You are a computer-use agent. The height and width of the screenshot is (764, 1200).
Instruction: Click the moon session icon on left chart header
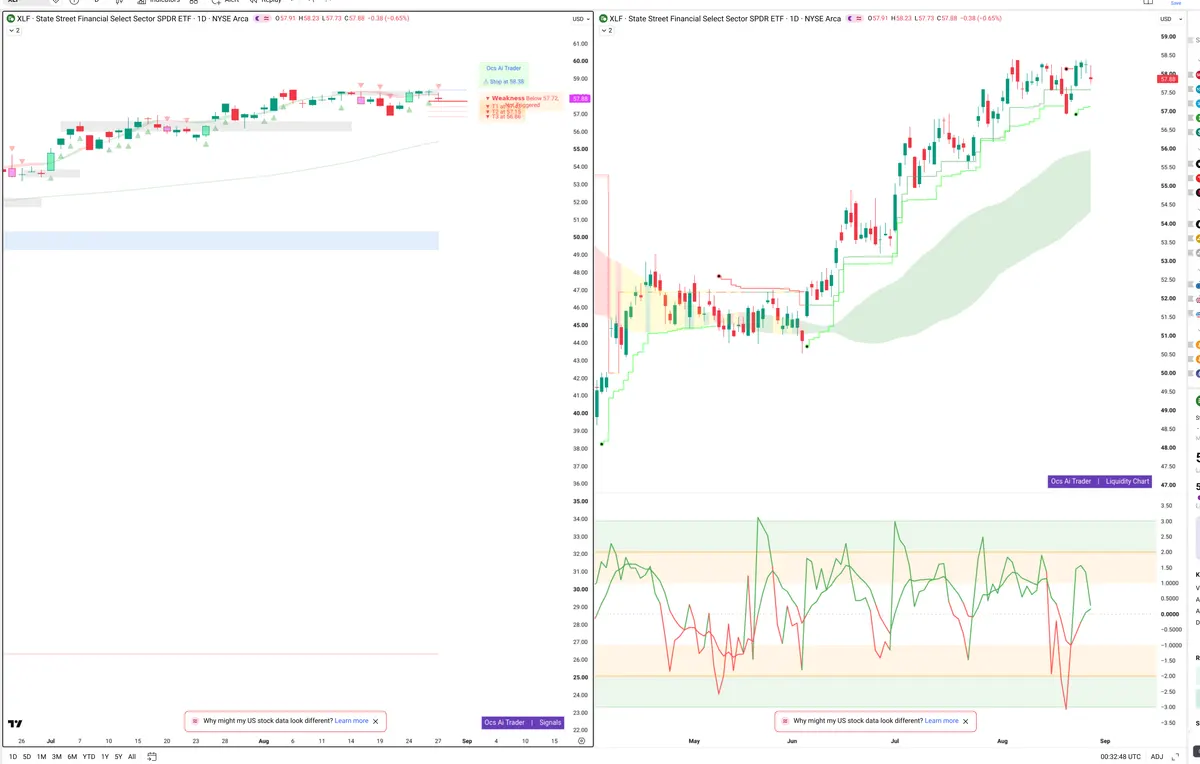coord(258,19)
